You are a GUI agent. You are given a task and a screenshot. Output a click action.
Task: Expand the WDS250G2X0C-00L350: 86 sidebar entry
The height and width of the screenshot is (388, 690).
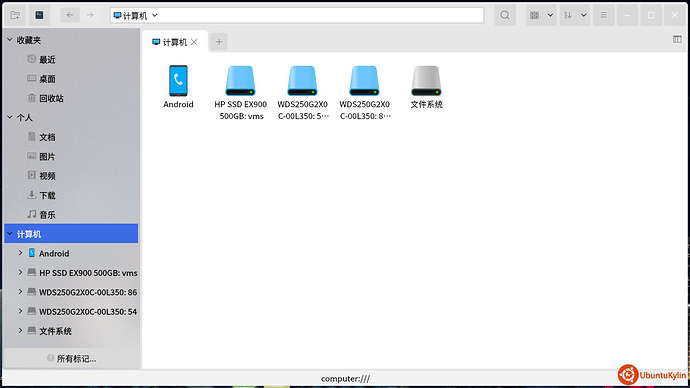coord(20,292)
